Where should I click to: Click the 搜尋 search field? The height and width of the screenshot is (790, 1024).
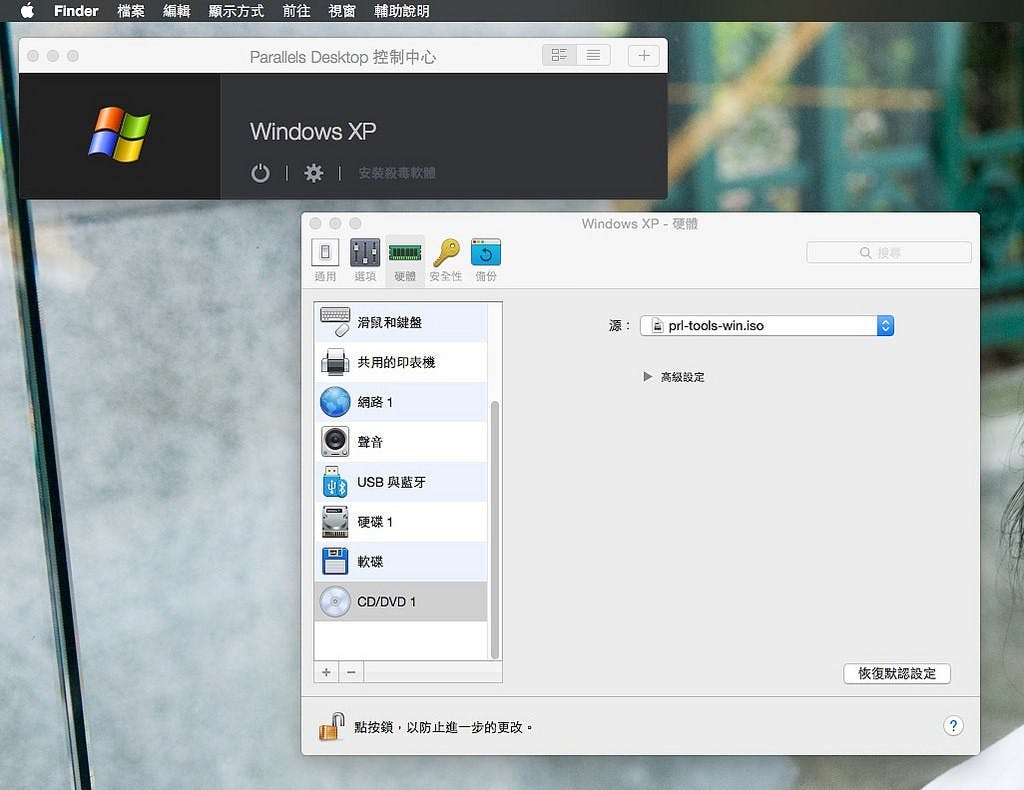click(889, 253)
